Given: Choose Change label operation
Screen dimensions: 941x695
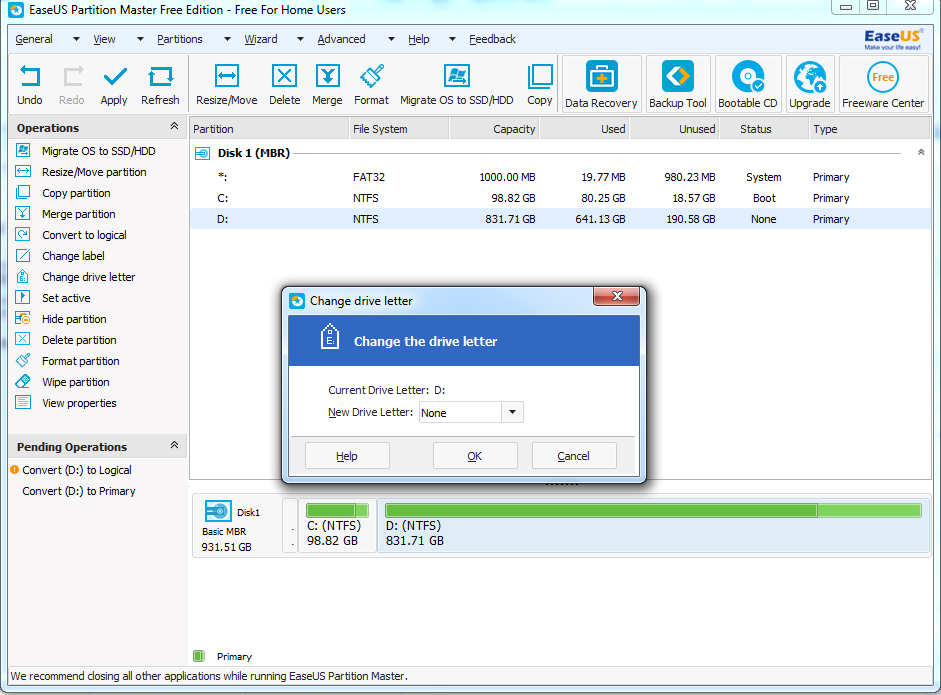Looking at the screenshot, I should click(x=73, y=256).
